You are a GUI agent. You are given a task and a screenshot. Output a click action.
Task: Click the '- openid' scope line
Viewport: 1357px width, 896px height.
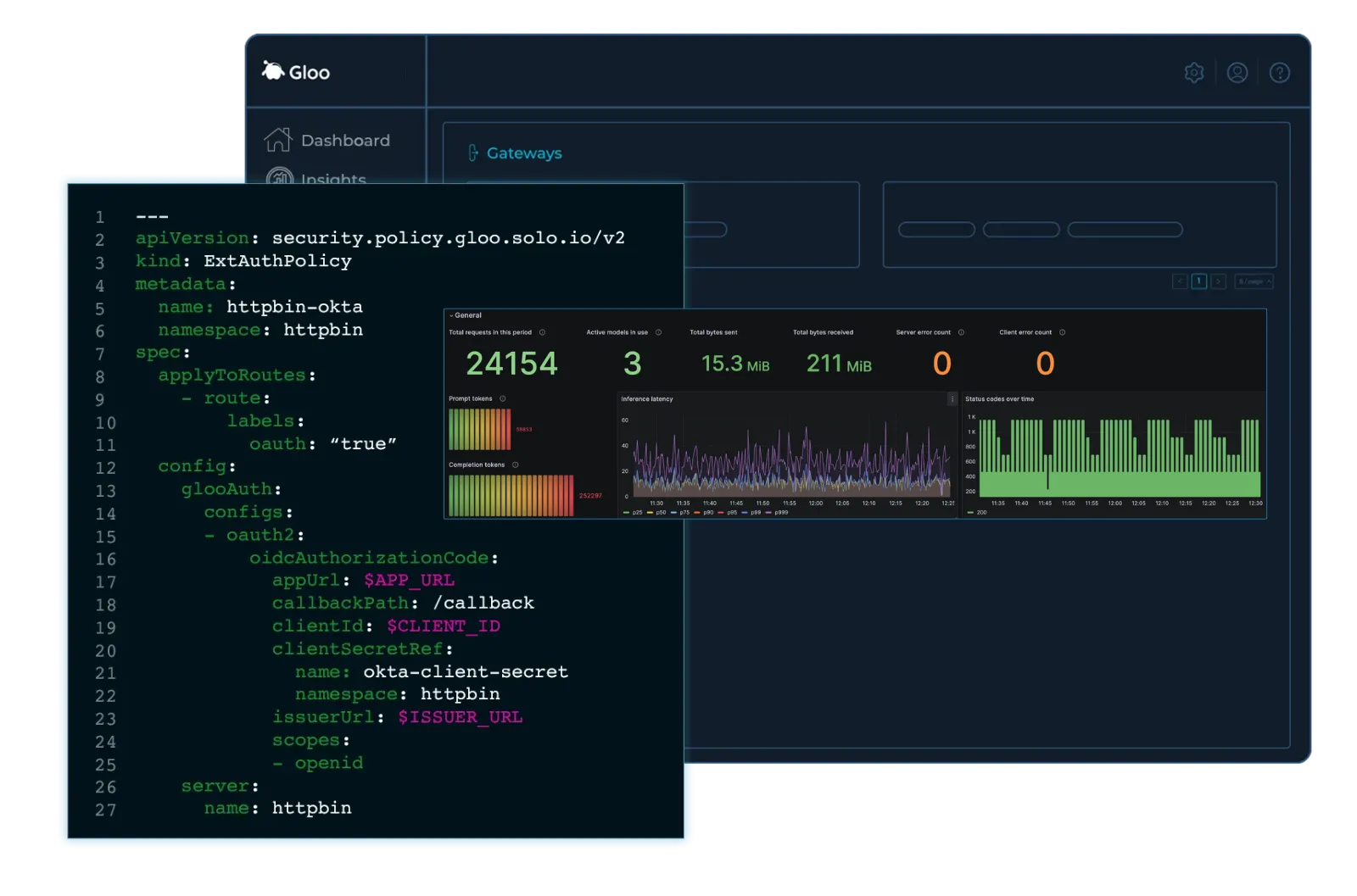click(317, 763)
